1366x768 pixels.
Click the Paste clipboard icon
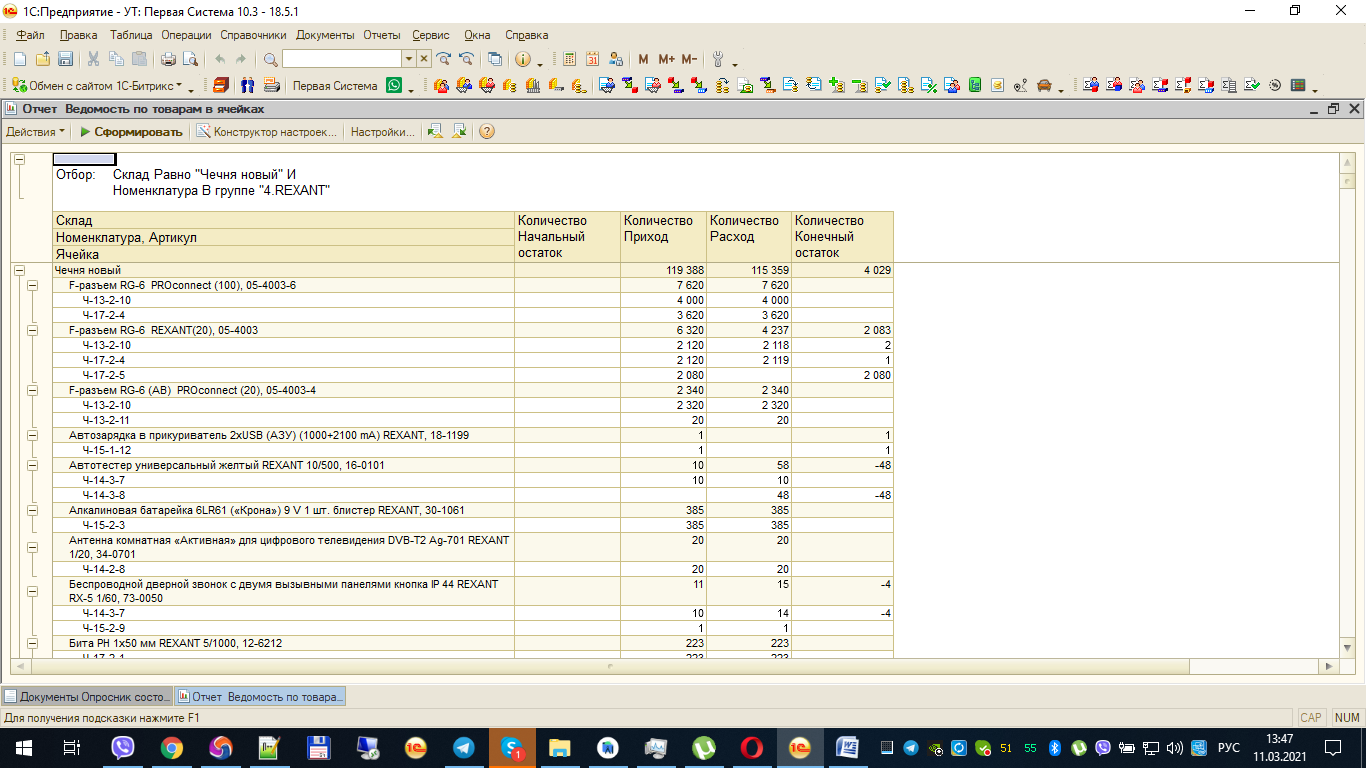coord(140,59)
